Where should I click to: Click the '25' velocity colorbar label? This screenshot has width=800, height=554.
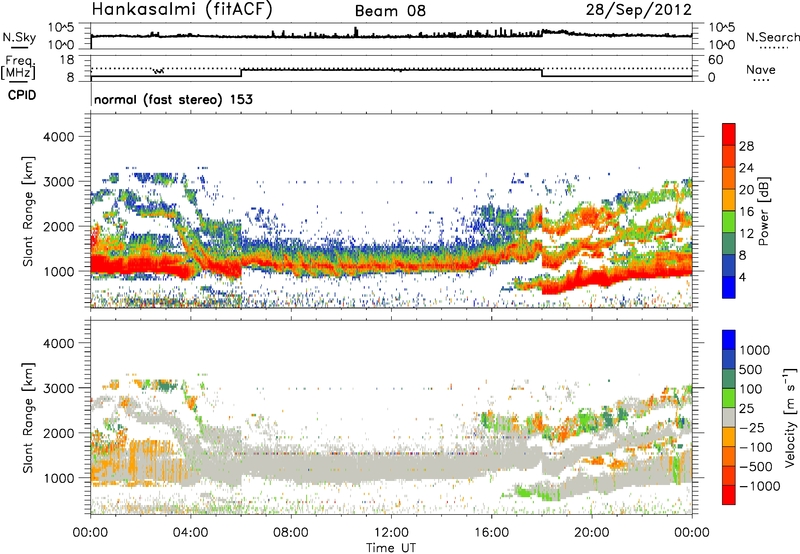coord(747,409)
